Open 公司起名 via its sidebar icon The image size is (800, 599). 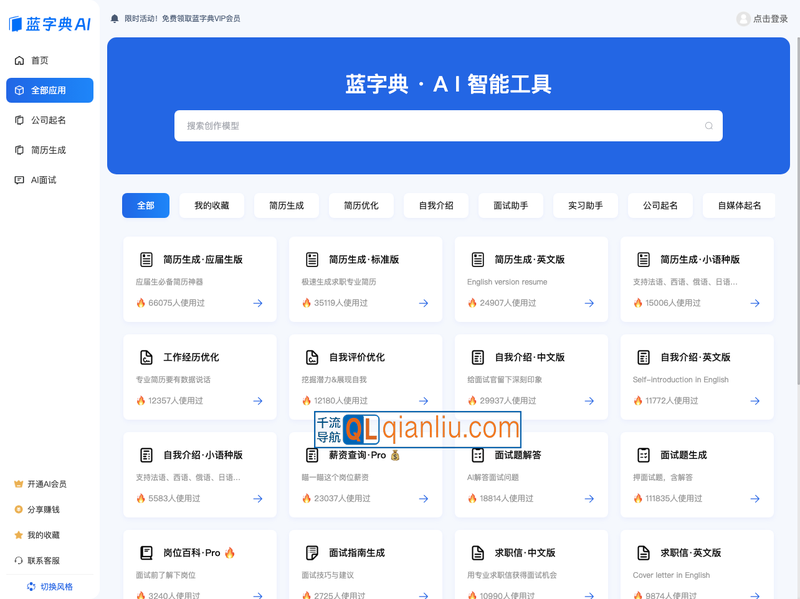(20, 120)
